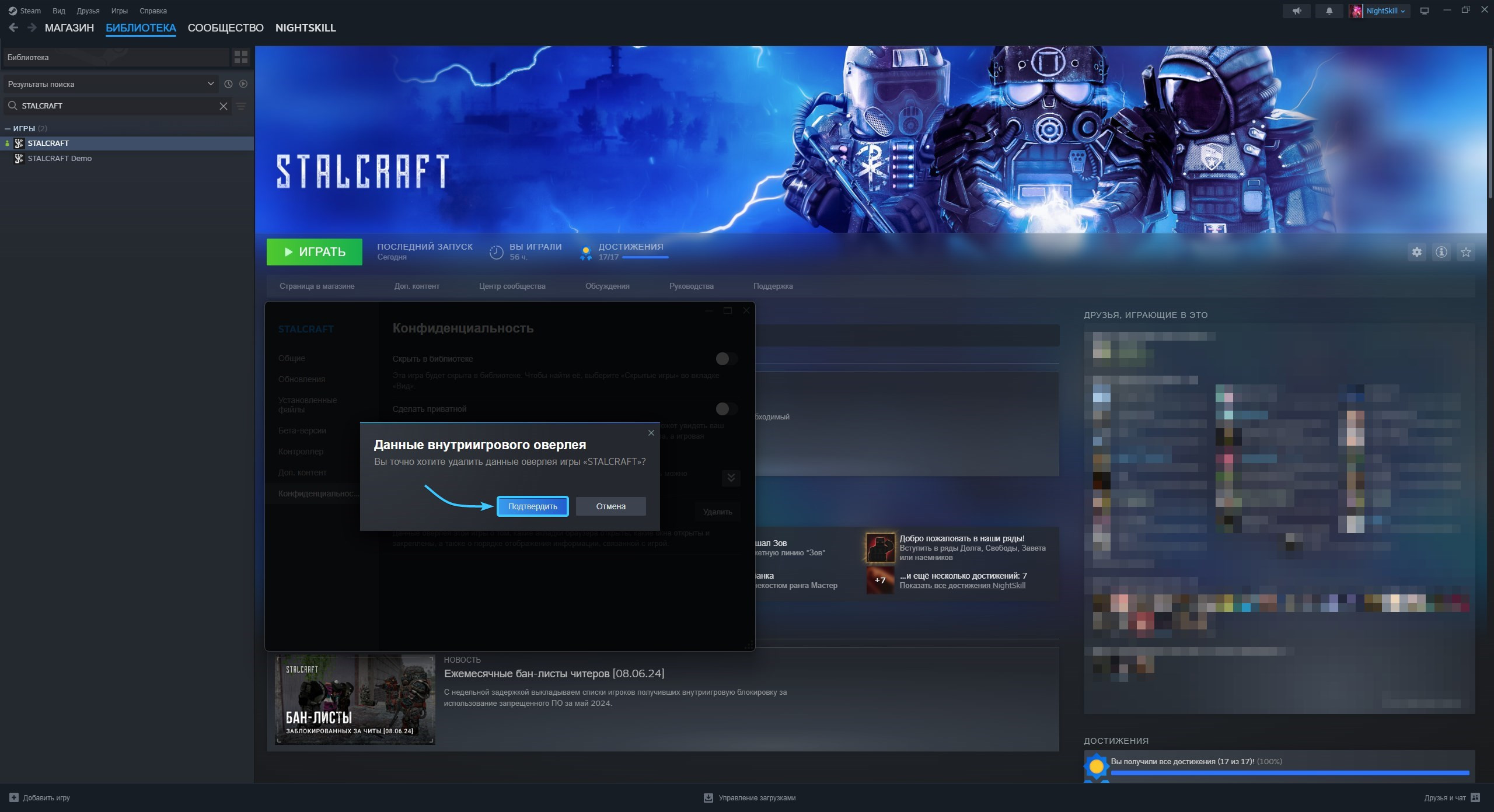
Task: Click the Библиотека home field
Action: tap(116, 57)
